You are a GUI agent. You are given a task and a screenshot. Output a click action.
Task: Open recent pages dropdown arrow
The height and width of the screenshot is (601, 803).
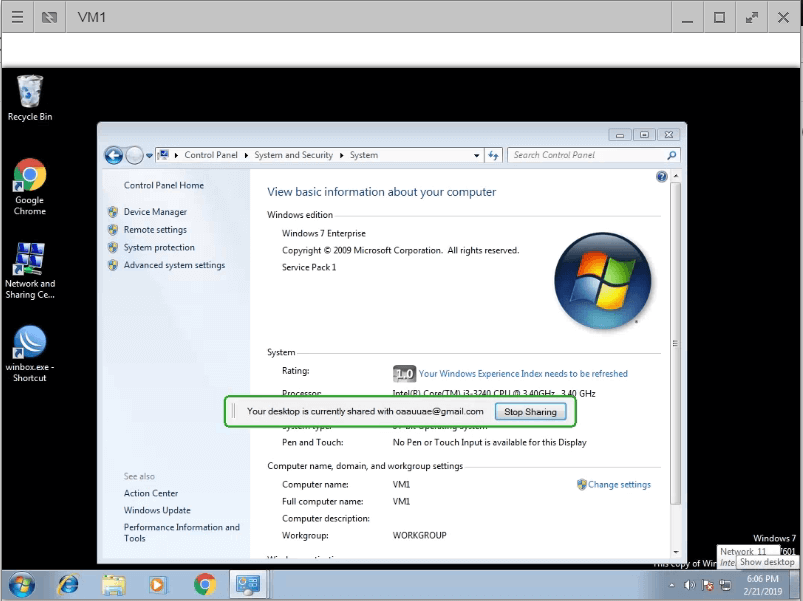tap(149, 156)
